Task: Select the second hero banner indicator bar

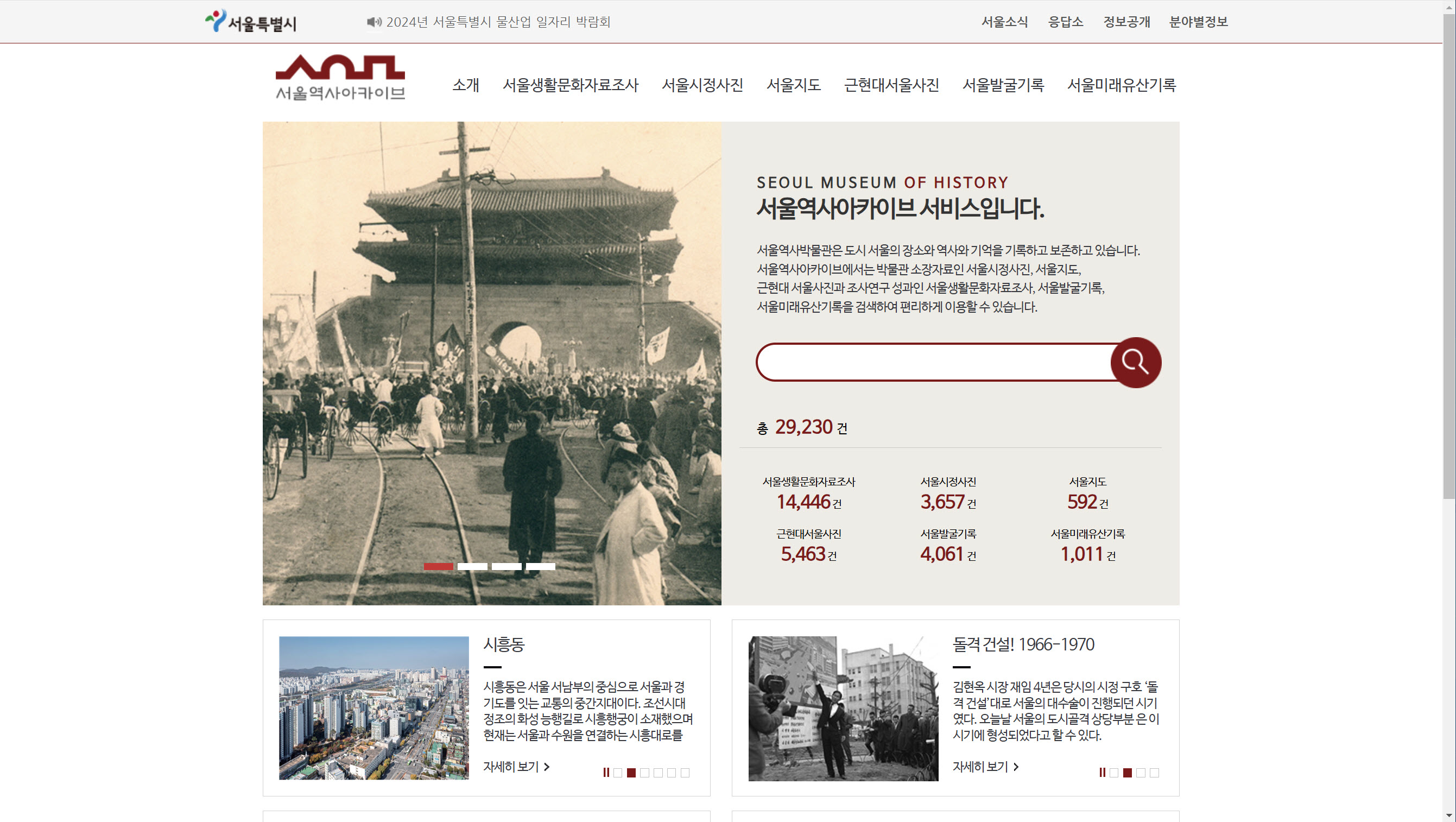Action: (x=472, y=566)
